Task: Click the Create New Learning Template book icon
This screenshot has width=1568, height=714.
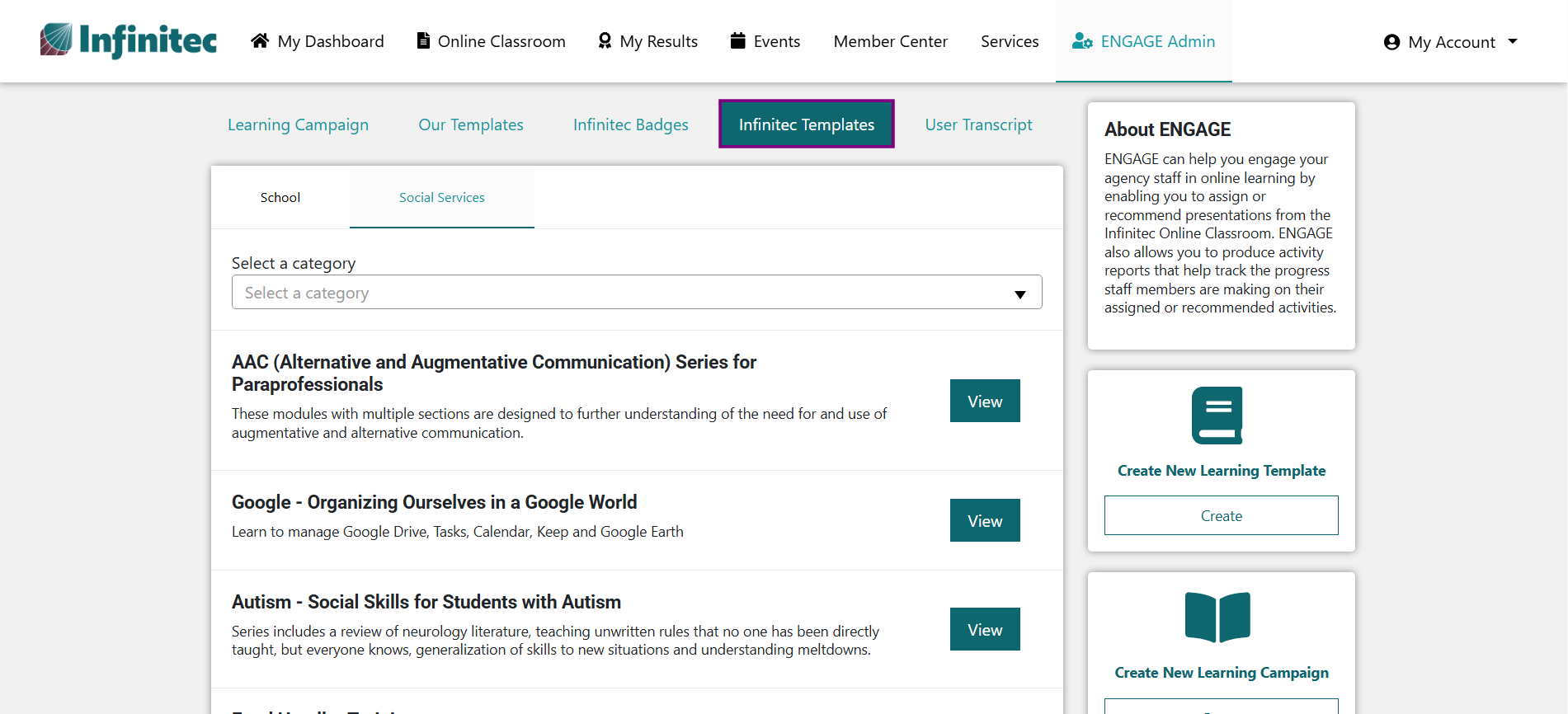Action: click(x=1217, y=416)
